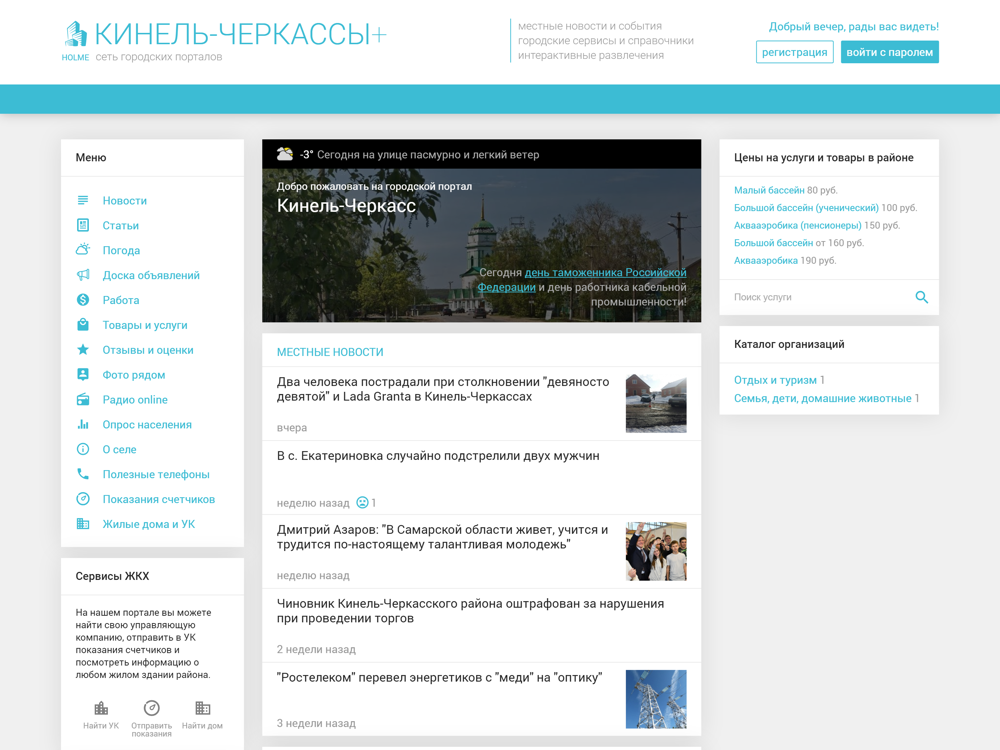The width and height of the screenshot is (1000, 750).
Task: Open news about Чиновник Кинель-Черкасского района
Action: click(470, 611)
